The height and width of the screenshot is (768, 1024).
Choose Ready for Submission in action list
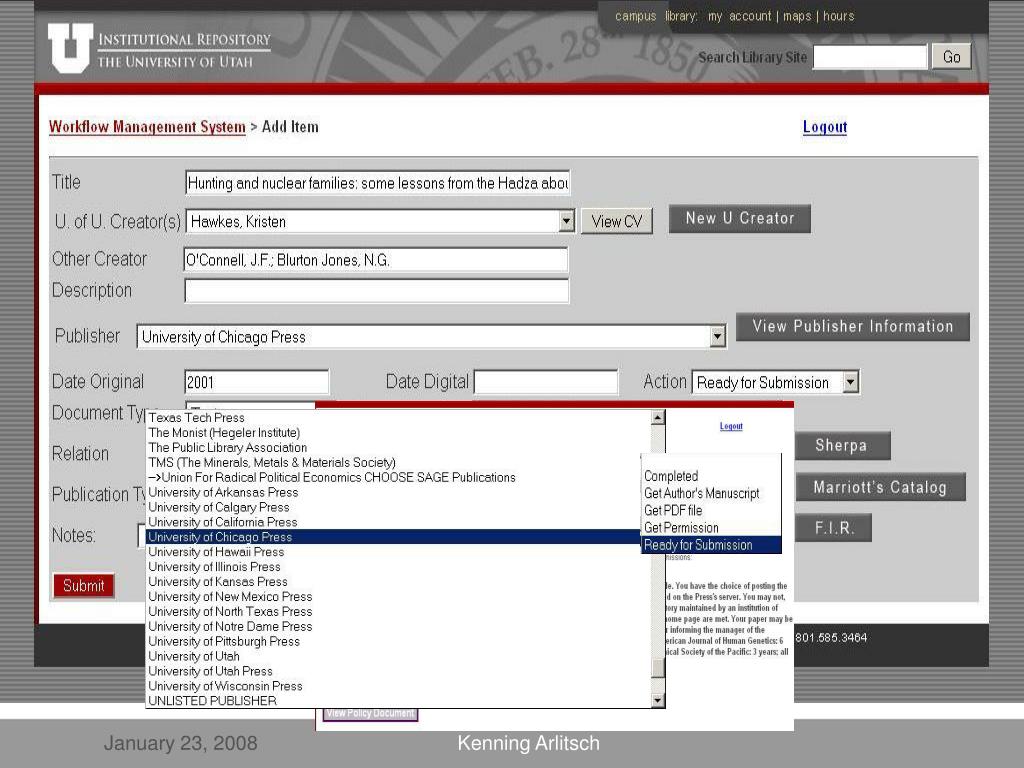coord(712,545)
